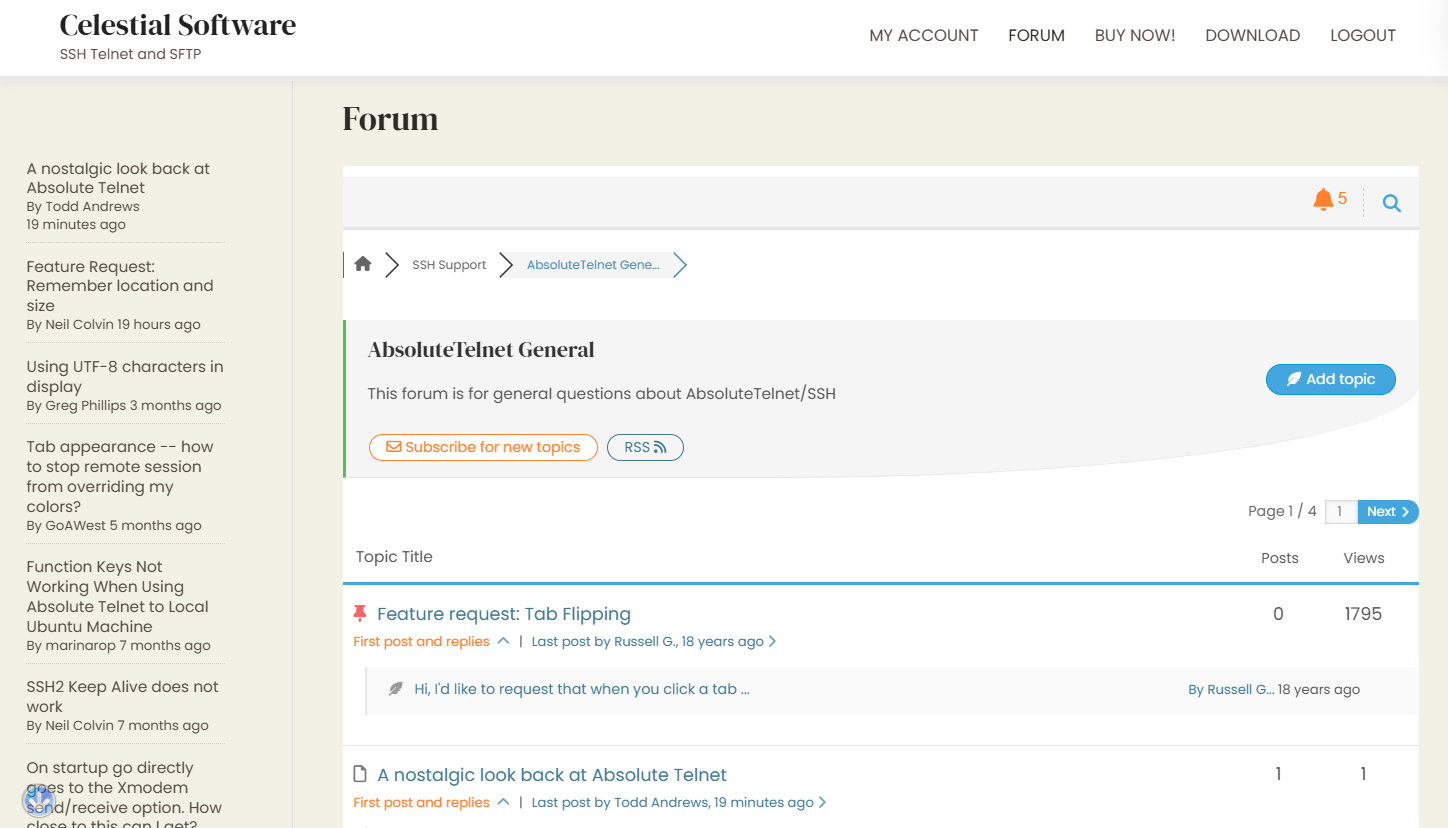Click the page number input box

tap(1340, 512)
